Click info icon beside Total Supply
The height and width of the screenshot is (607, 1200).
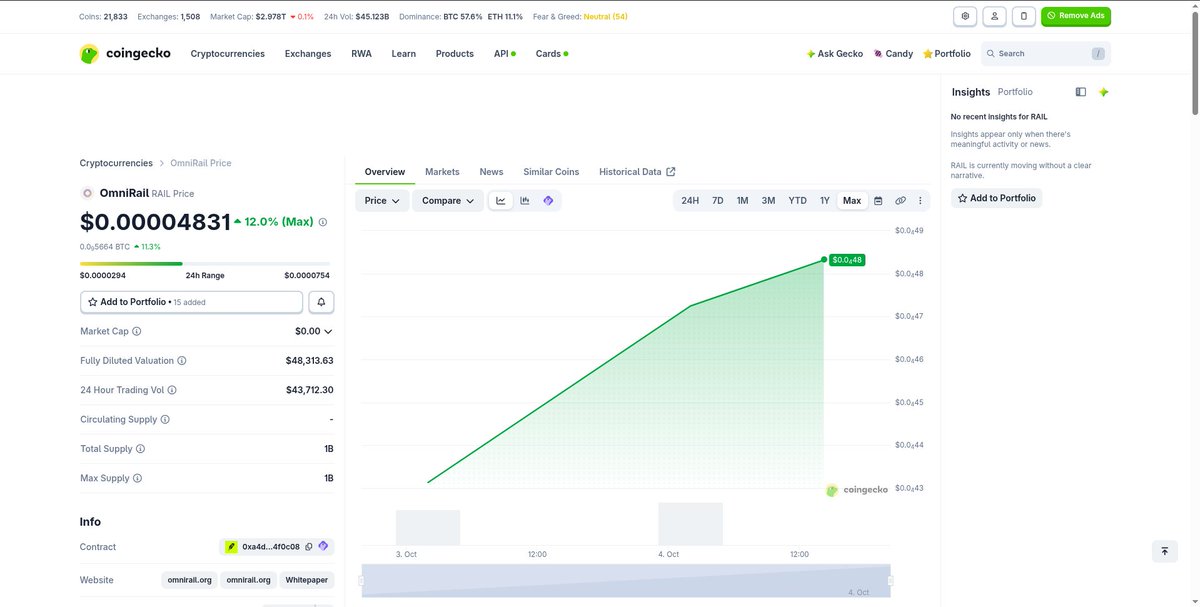140,449
